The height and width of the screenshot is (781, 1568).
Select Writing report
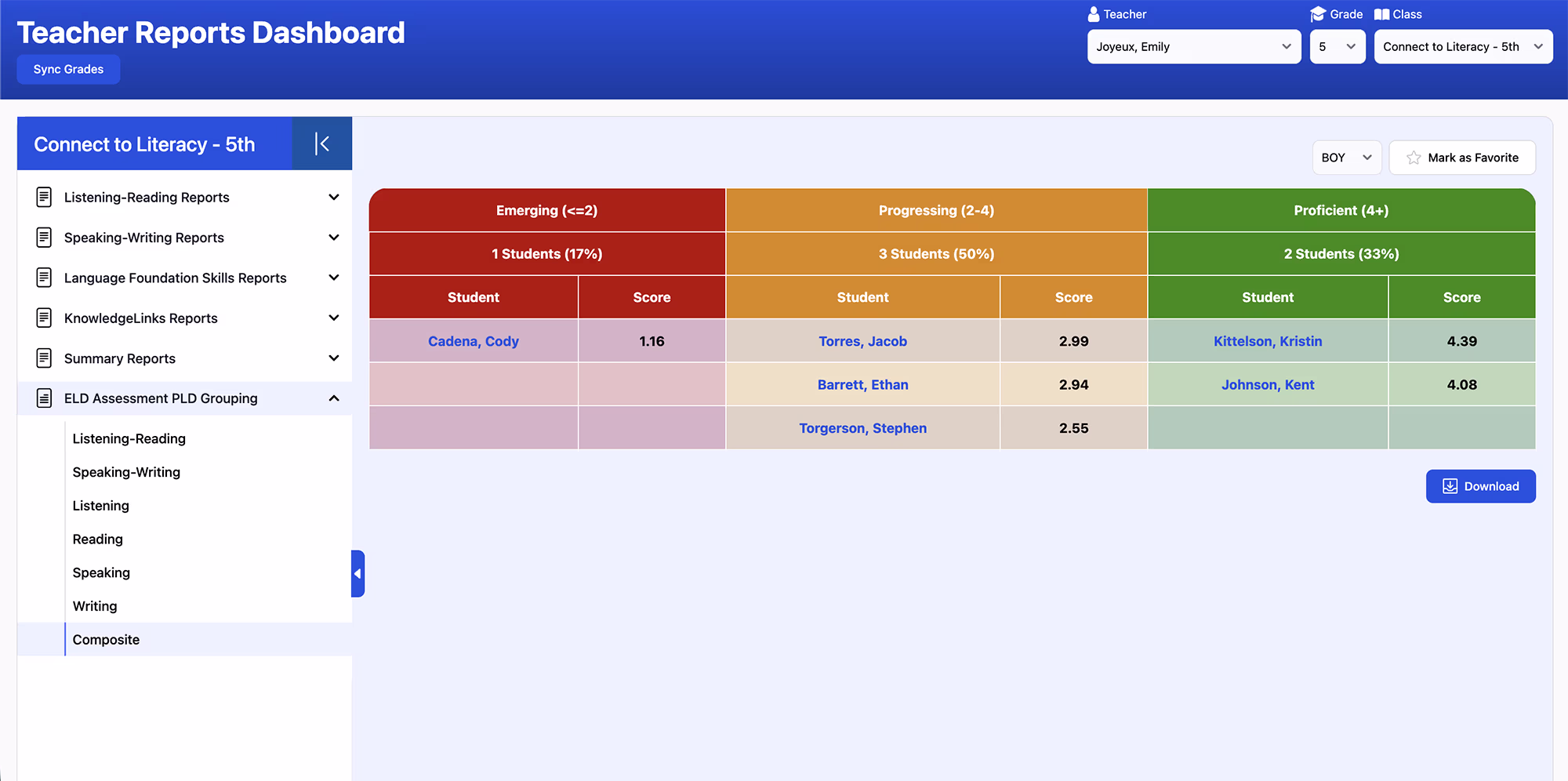[x=95, y=606]
